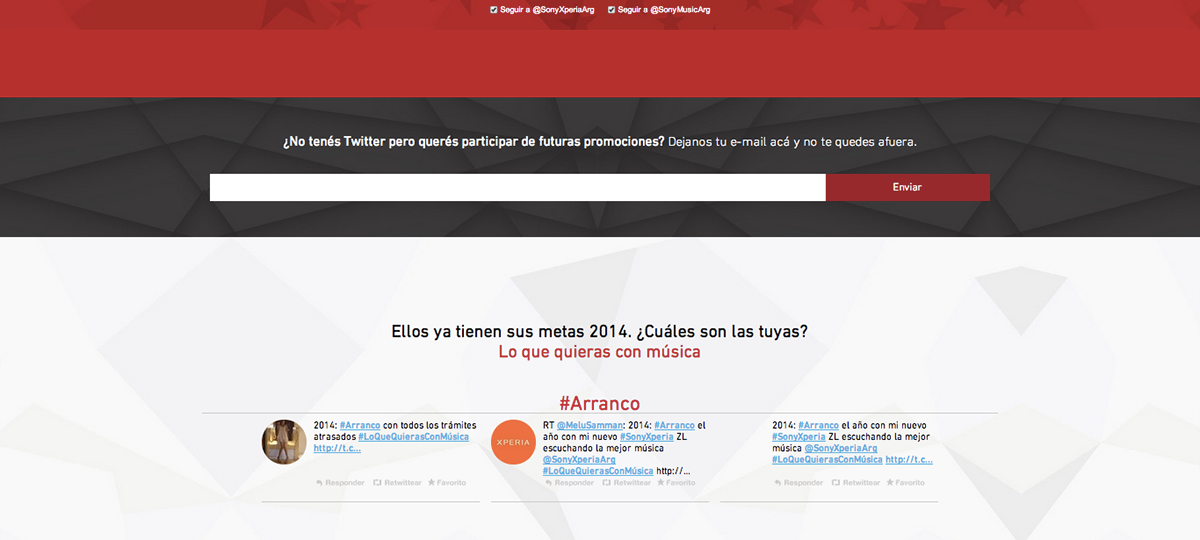Reply to the third tweet

pyautogui.click(x=778, y=483)
